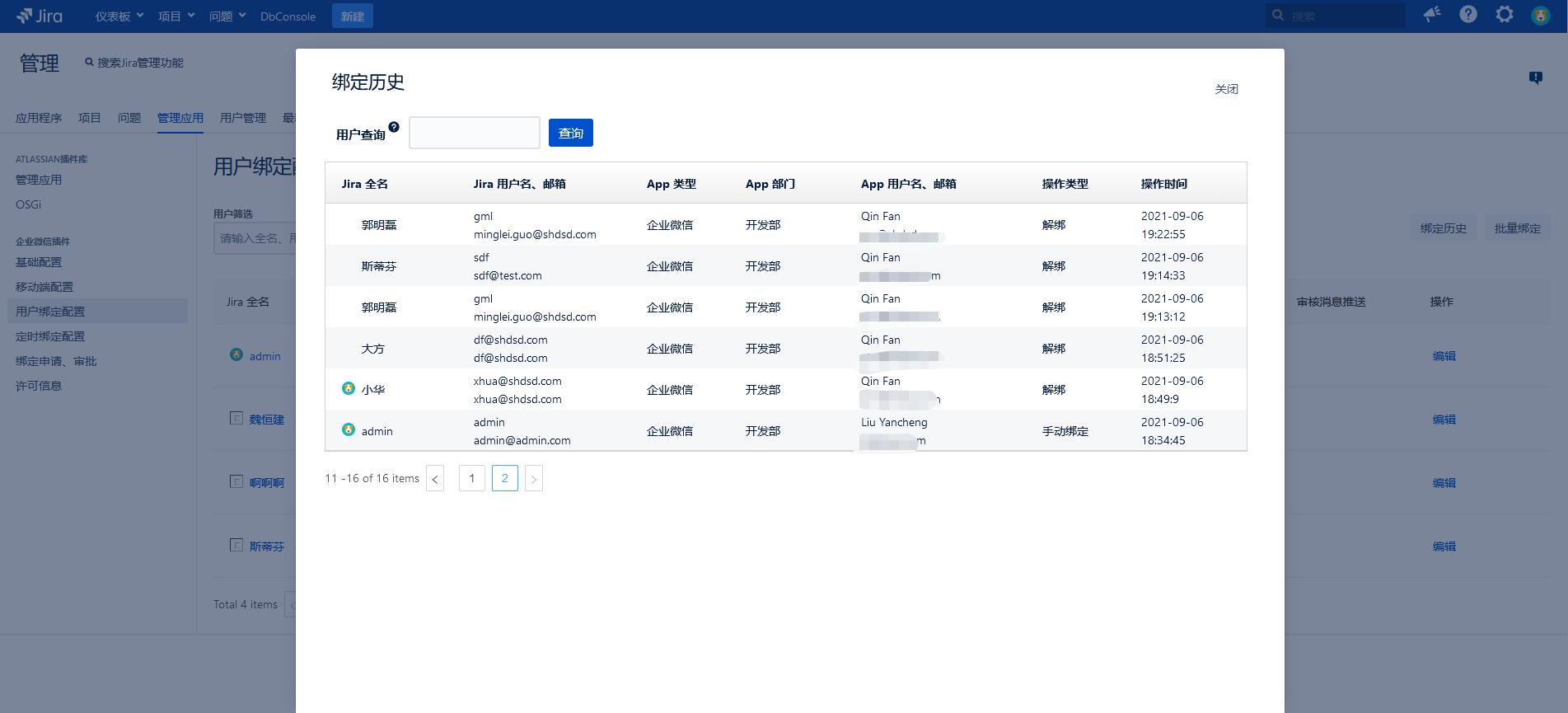Select page 2 in pagination
This screenshot has width=1568, height=713.
click(x=505, y=478)
